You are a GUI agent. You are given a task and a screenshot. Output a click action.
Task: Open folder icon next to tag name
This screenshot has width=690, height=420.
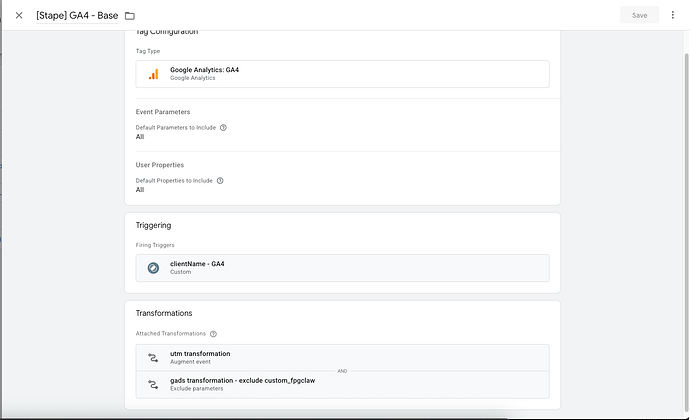pos(129,16)
